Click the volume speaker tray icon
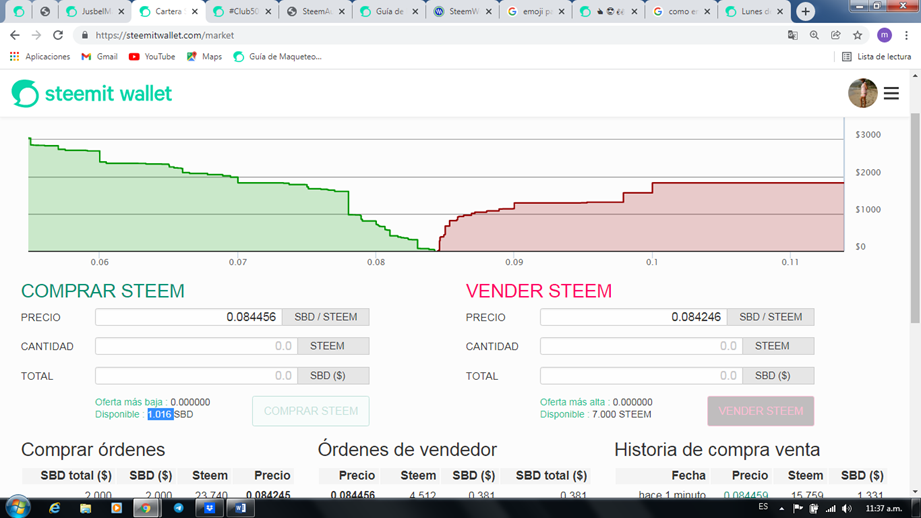The image size is (921, 518). coord(846,509)
